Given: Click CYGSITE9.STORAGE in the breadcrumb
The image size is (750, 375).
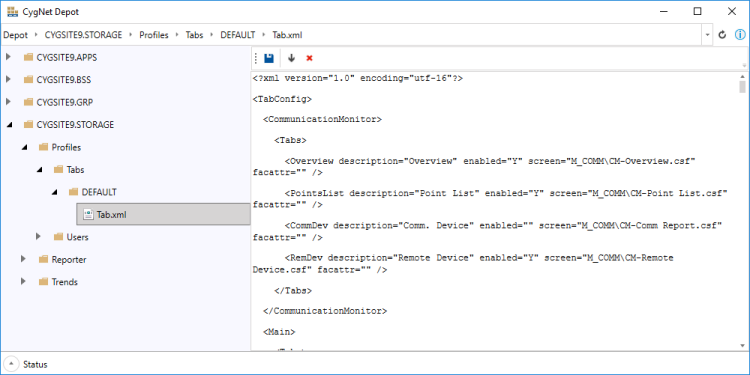Looking at the screenshot, I should (x=83, y=35).
